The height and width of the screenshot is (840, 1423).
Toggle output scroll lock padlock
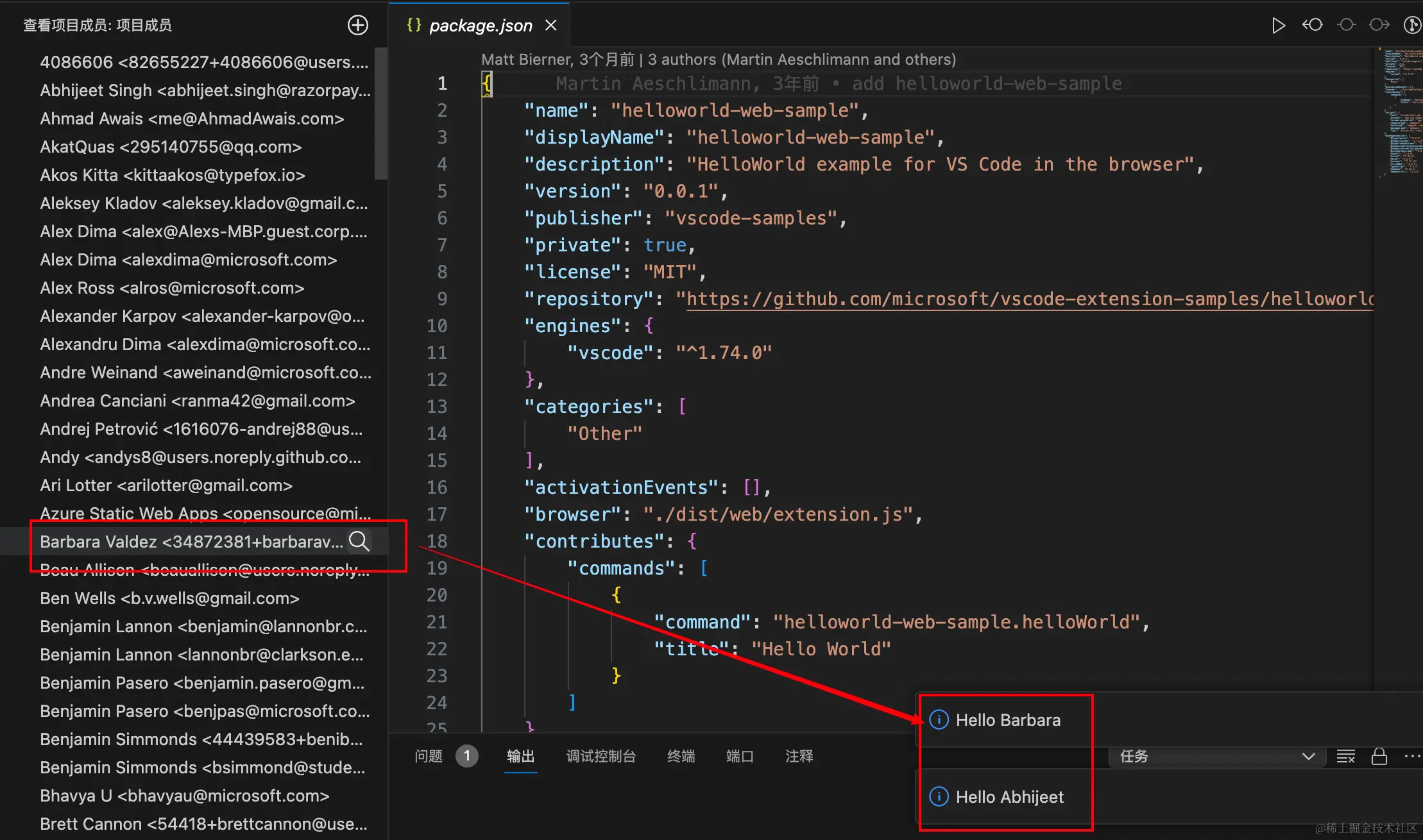1379,757
